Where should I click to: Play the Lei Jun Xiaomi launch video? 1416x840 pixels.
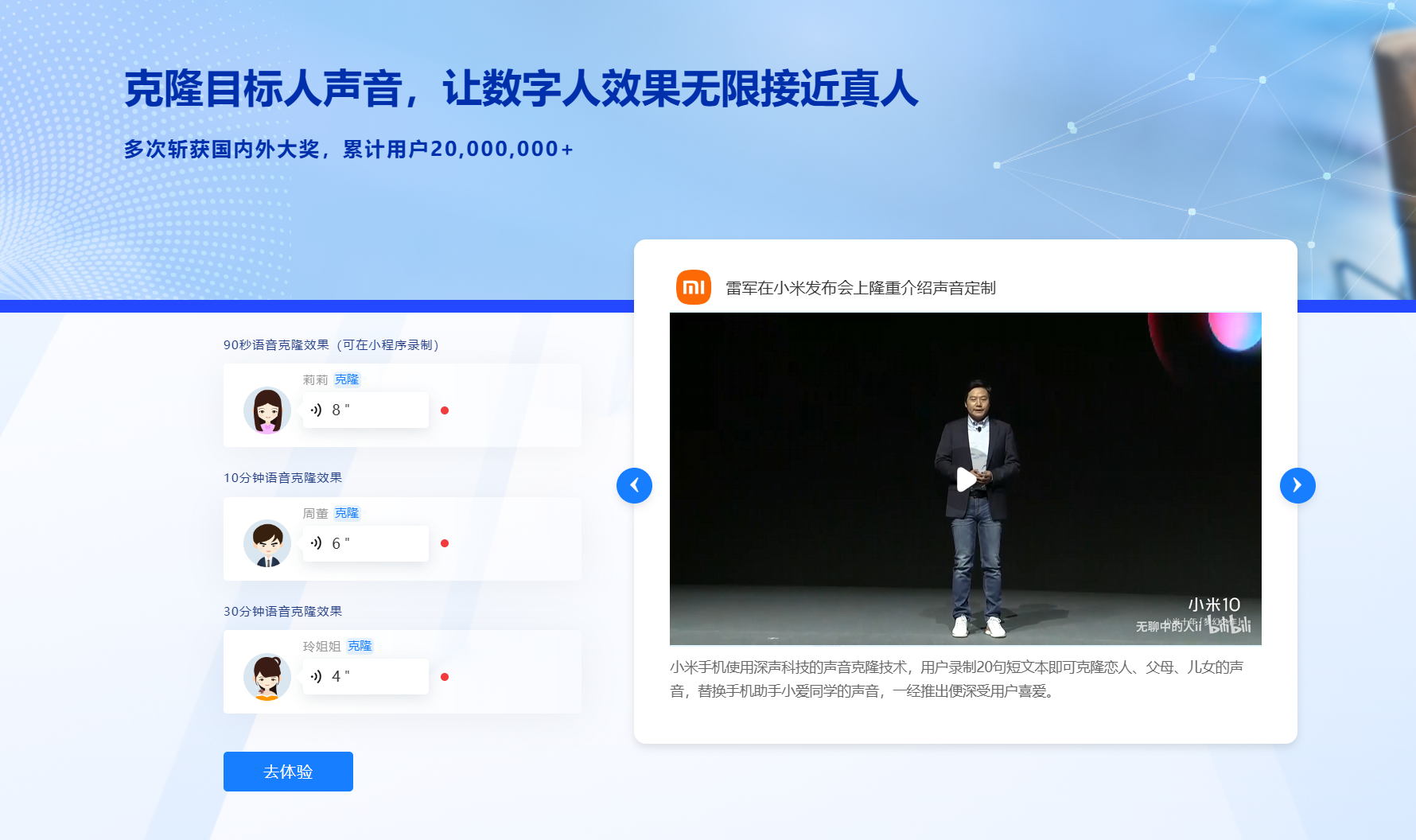coord(966,480)
